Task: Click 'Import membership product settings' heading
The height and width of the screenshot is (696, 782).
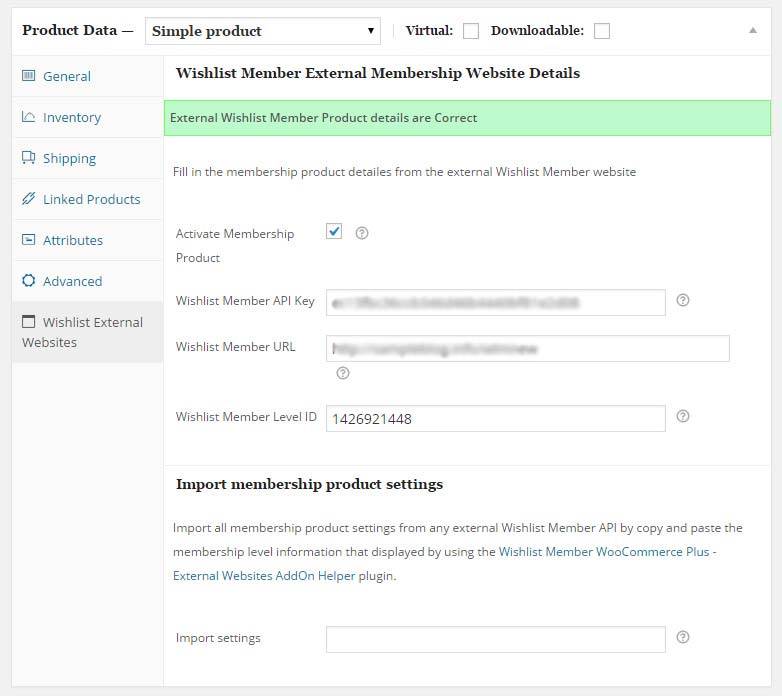Action: (309, 484)
